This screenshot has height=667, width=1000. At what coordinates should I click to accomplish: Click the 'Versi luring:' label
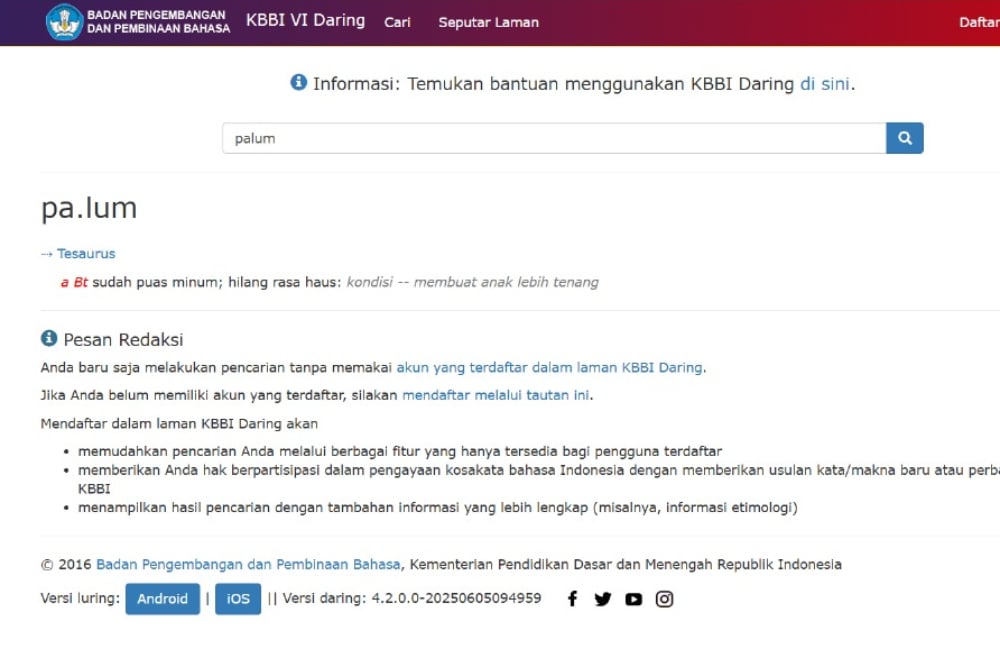80,598
